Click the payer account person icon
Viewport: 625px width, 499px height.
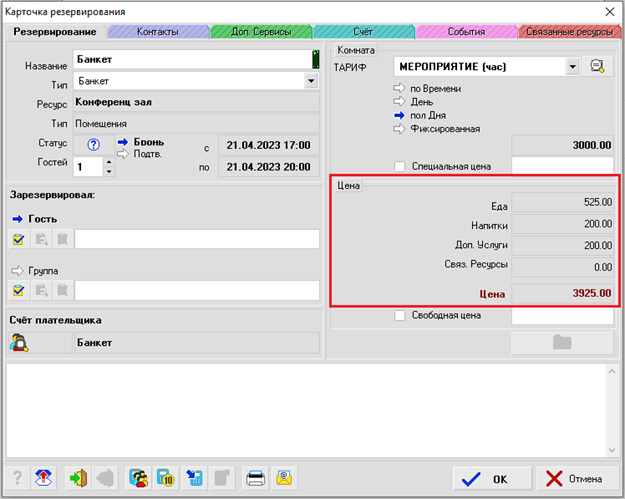[x=19, y=343]
